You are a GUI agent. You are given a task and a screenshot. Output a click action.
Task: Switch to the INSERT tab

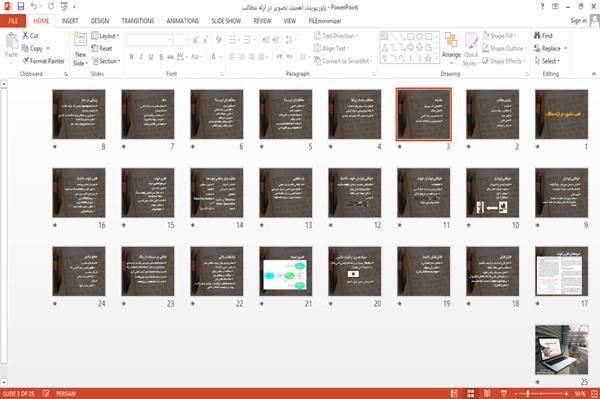click(x=70, y=21)
